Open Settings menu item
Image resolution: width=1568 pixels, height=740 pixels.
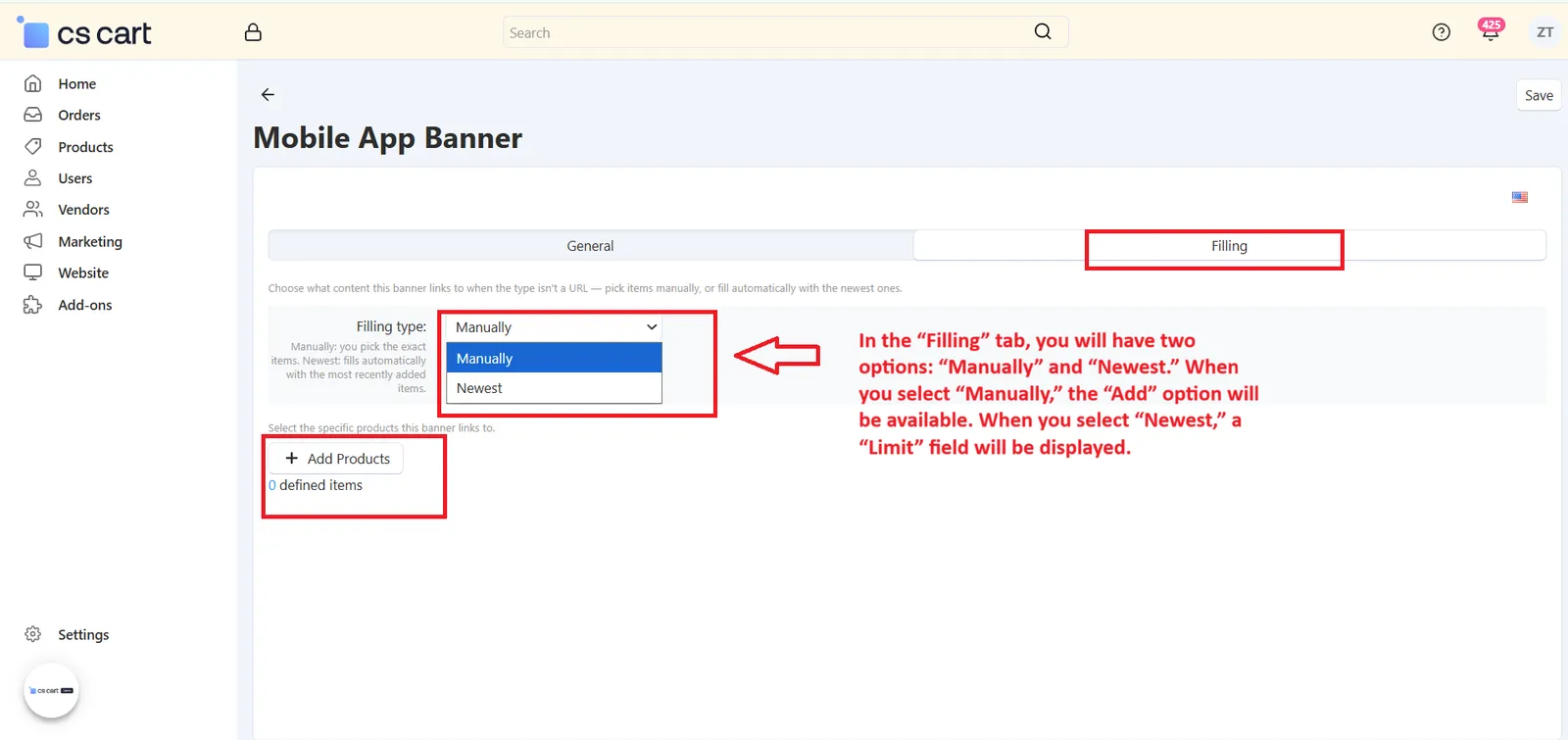click(83, 634)
